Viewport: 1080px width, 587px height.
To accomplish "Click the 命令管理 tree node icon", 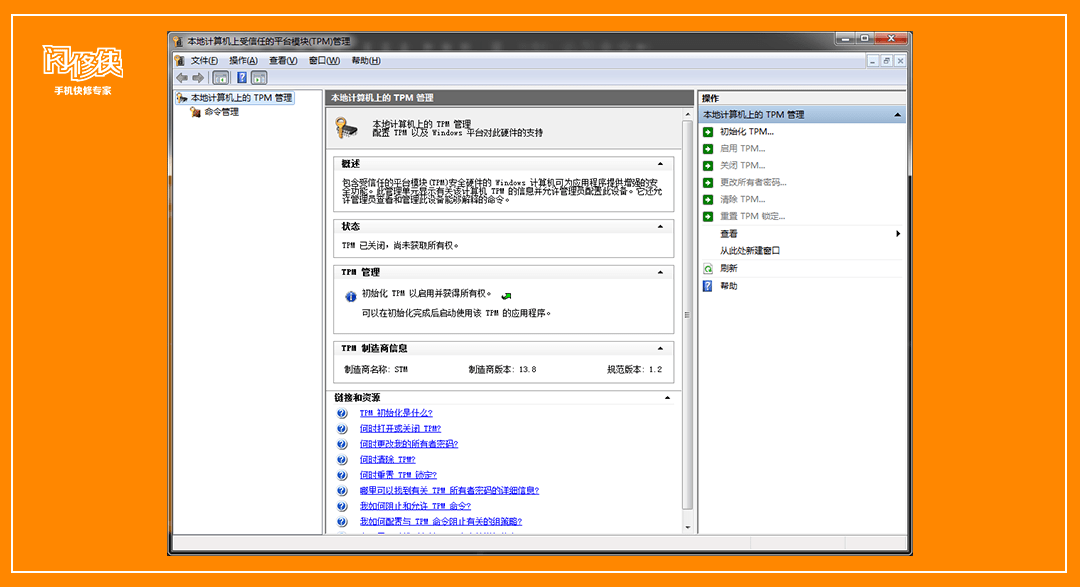I will click(195, 112).
